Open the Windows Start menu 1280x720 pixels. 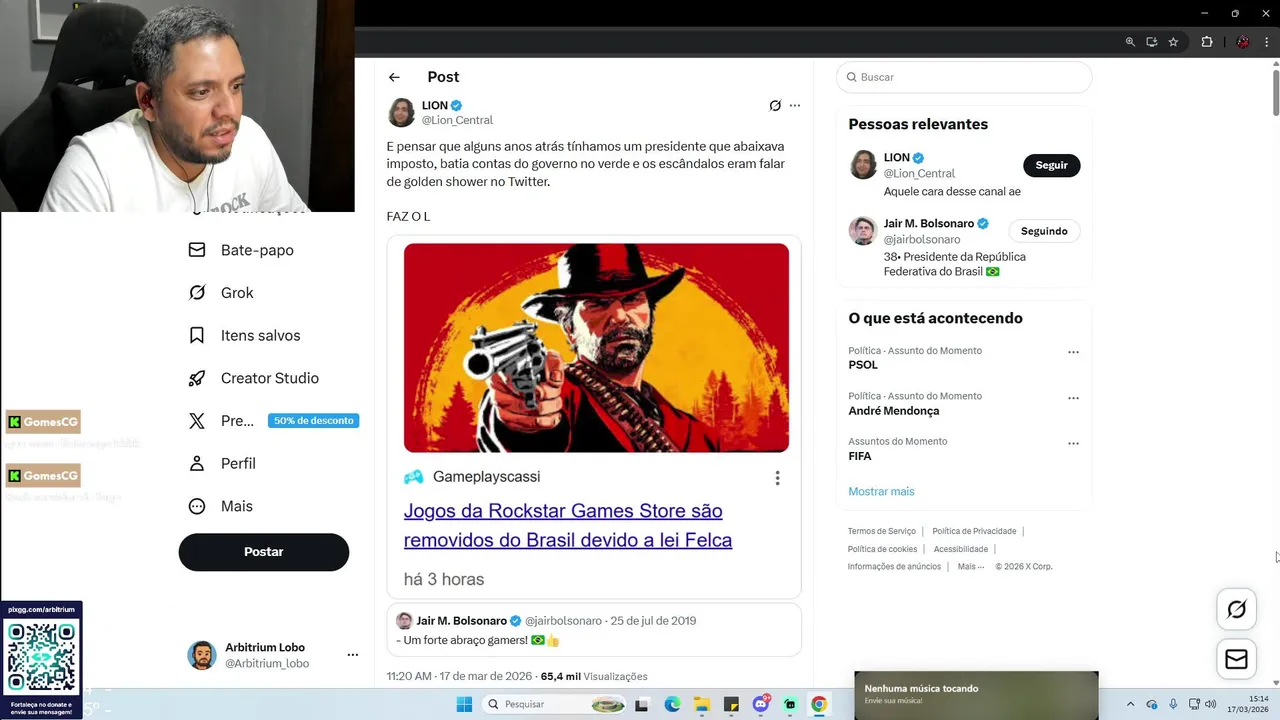[464, 704]
